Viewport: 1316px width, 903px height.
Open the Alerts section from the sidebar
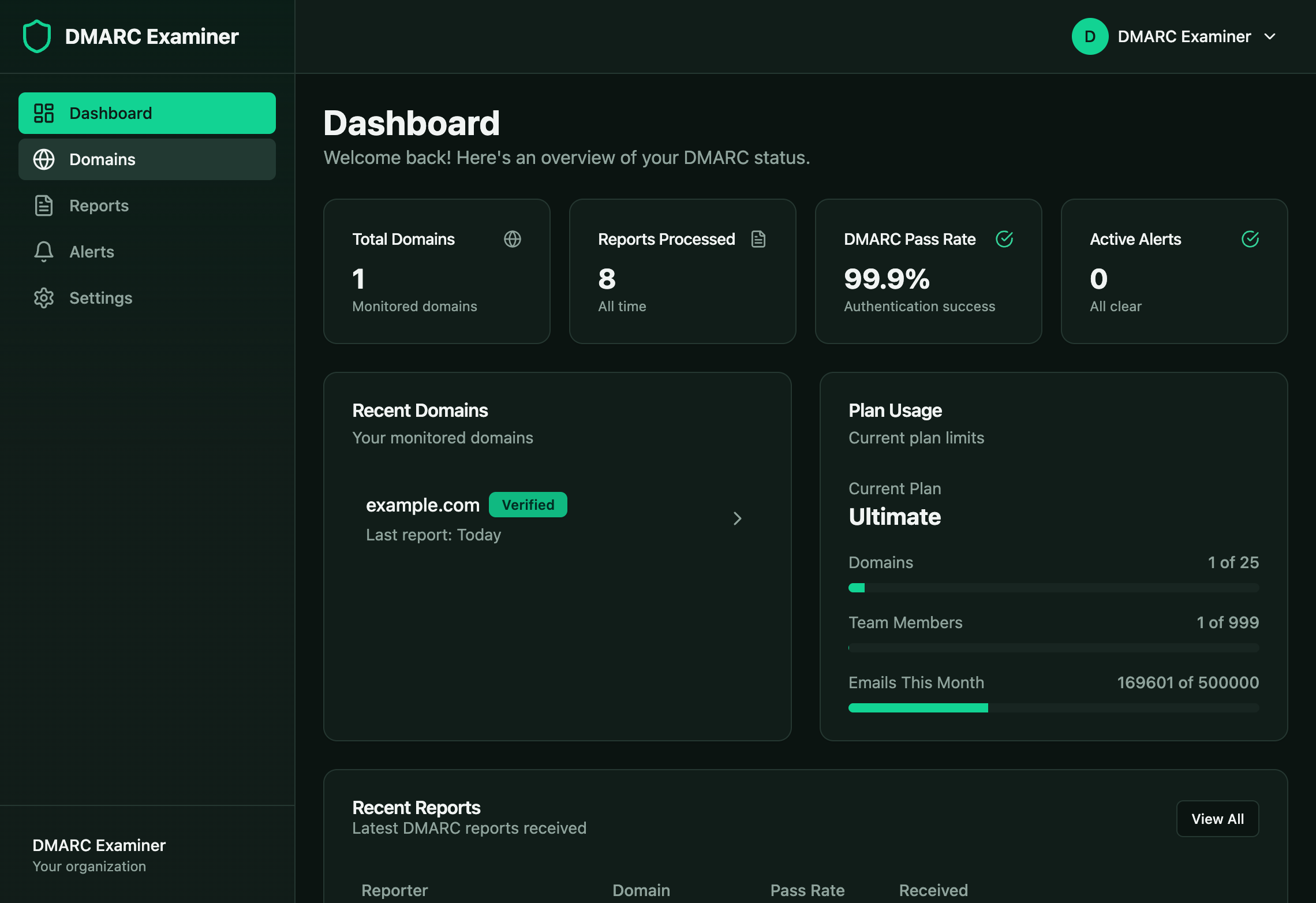(91, 251)
